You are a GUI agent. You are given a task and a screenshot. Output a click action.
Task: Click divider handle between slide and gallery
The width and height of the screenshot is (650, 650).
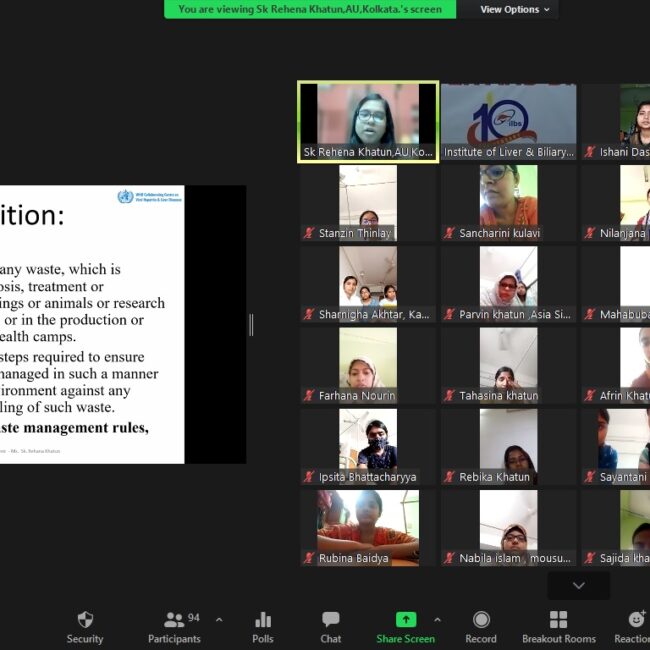[x=251, y=324]
